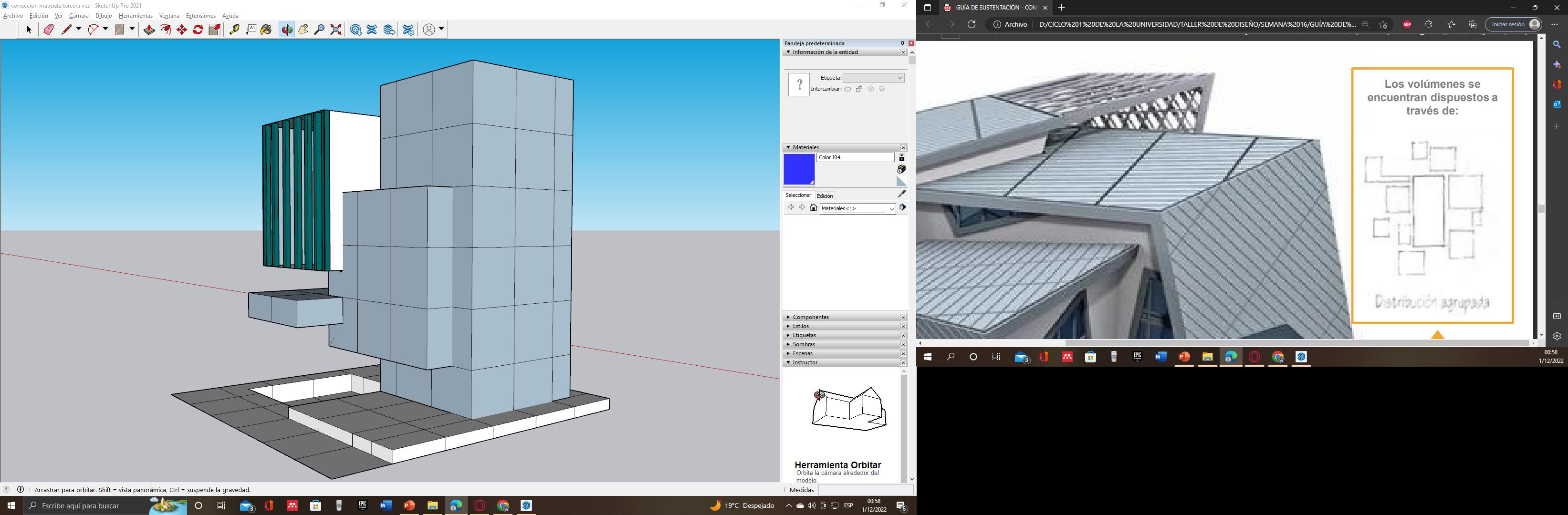Click the blue Color I04 material swatch
This screenshot has height=515, width=1568.
click(799, 169)
